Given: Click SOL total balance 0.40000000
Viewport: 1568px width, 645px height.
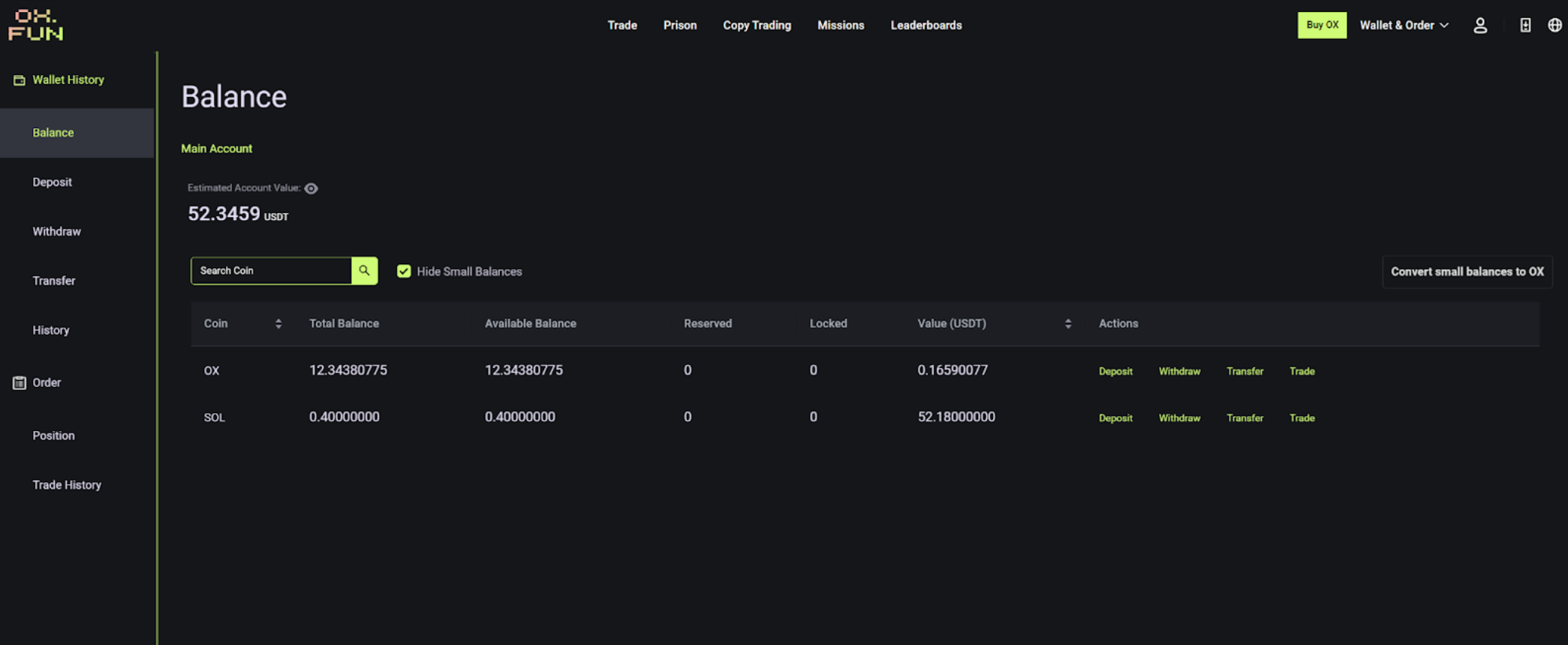Looking at the screenshot, I should pyautogui.click(x=345, y=417).
